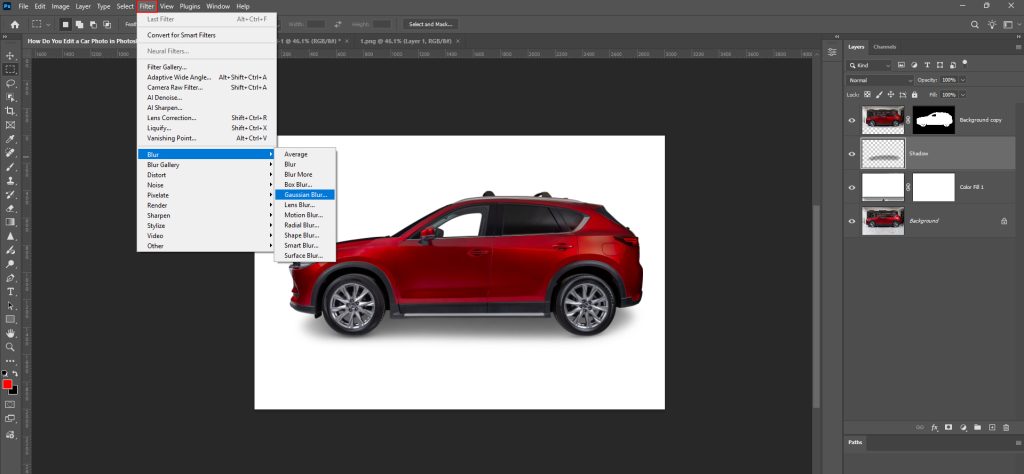Click the Home icon in options bar
This screenshot has width=1024, height=474.
(14, 24)
